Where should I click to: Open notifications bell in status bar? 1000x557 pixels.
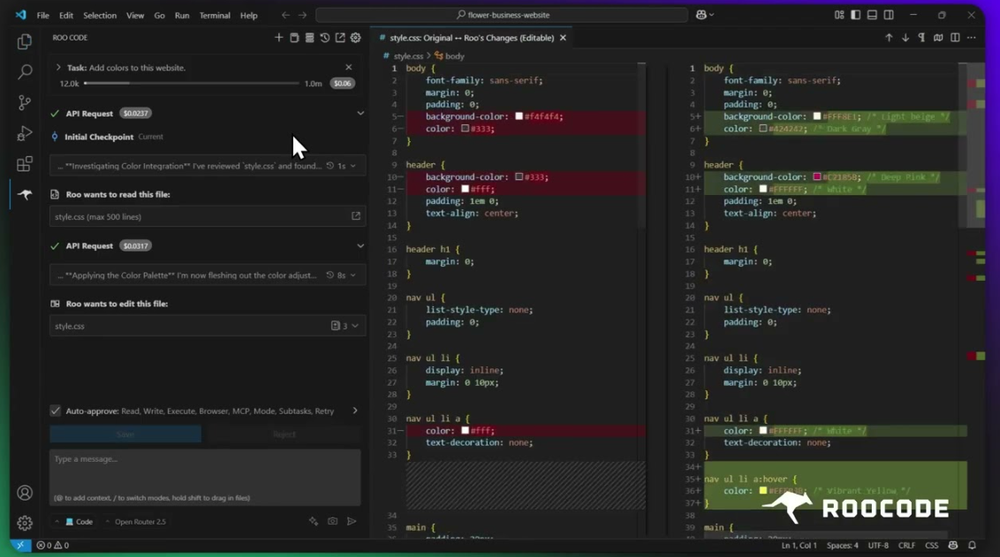(972, 546)
